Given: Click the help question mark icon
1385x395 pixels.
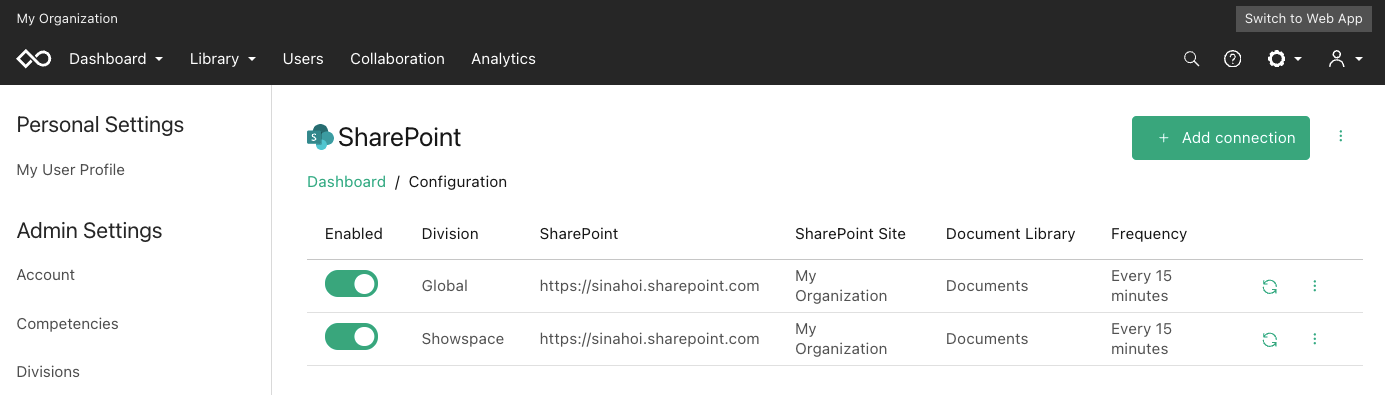Looking at the screenshot, I should [x=1233, y=59].
